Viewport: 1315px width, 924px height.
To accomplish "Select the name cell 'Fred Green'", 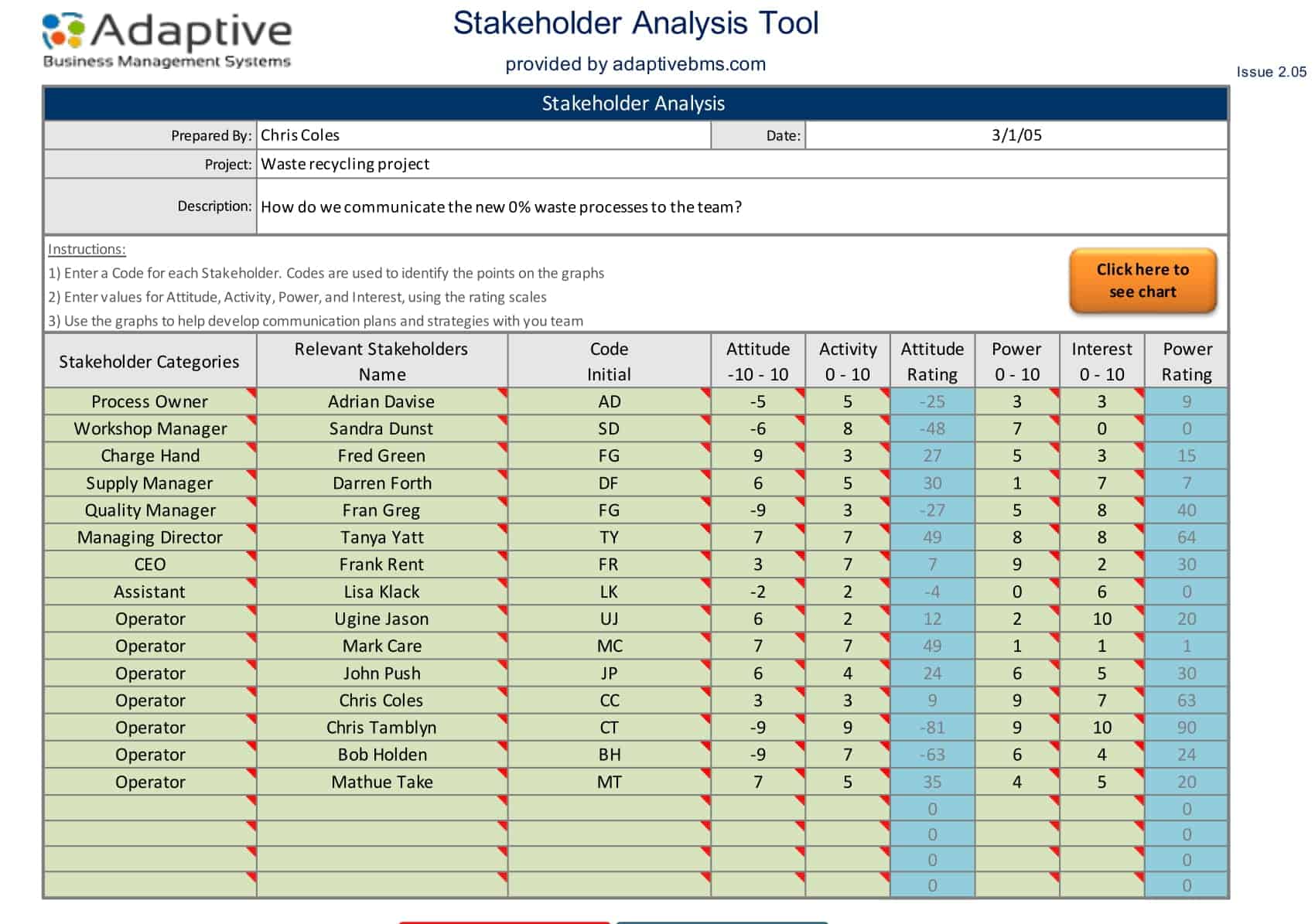I will (381, 456).
